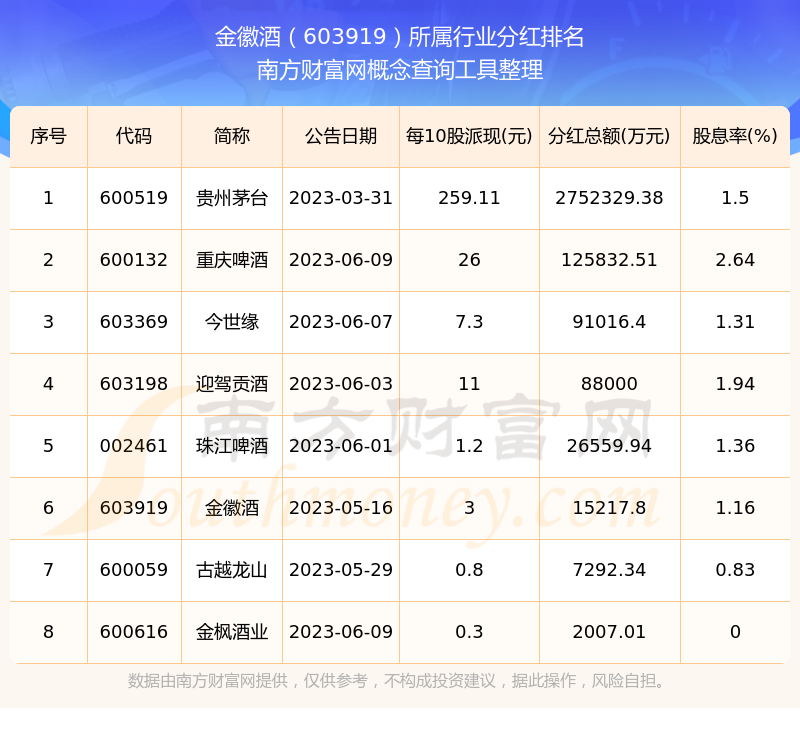Image resolution: width=800 pixels, height=730 pixels.
Task: Click the 珠江啤酒 stock name
Action: coord(232,446)
